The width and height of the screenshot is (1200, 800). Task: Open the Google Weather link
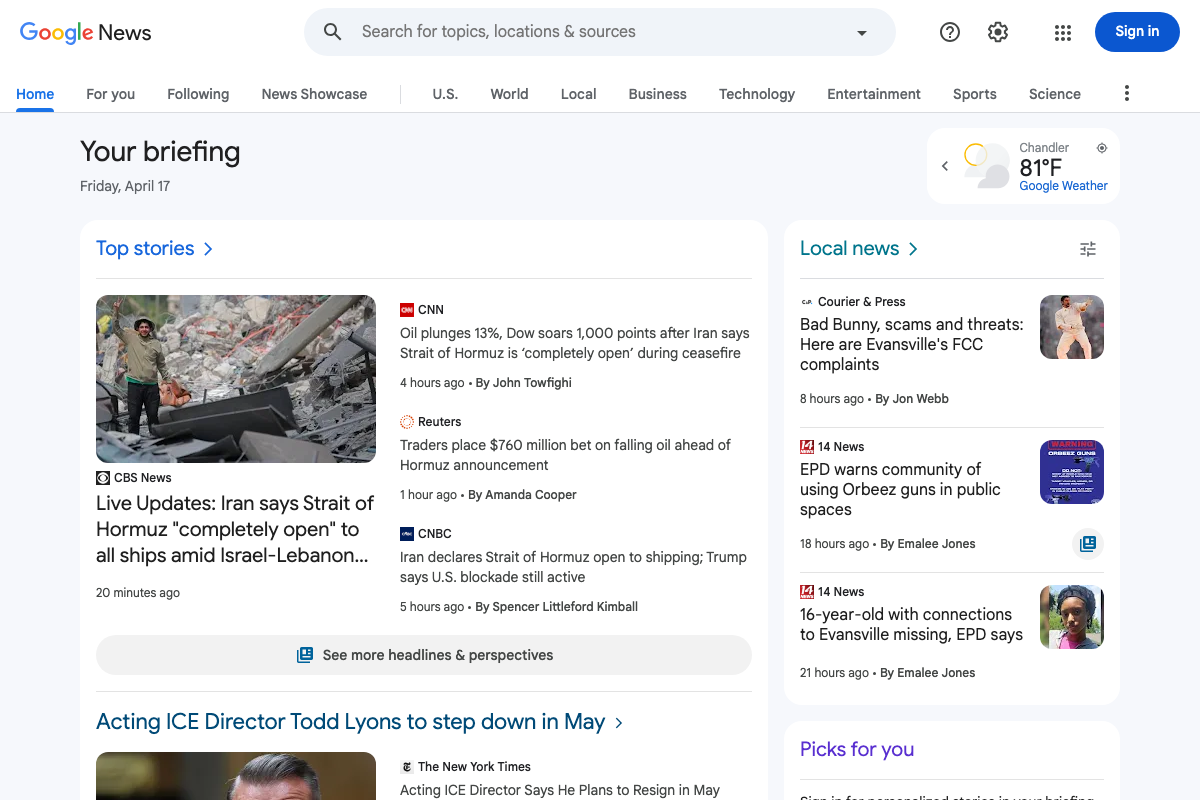point(1063,186)
